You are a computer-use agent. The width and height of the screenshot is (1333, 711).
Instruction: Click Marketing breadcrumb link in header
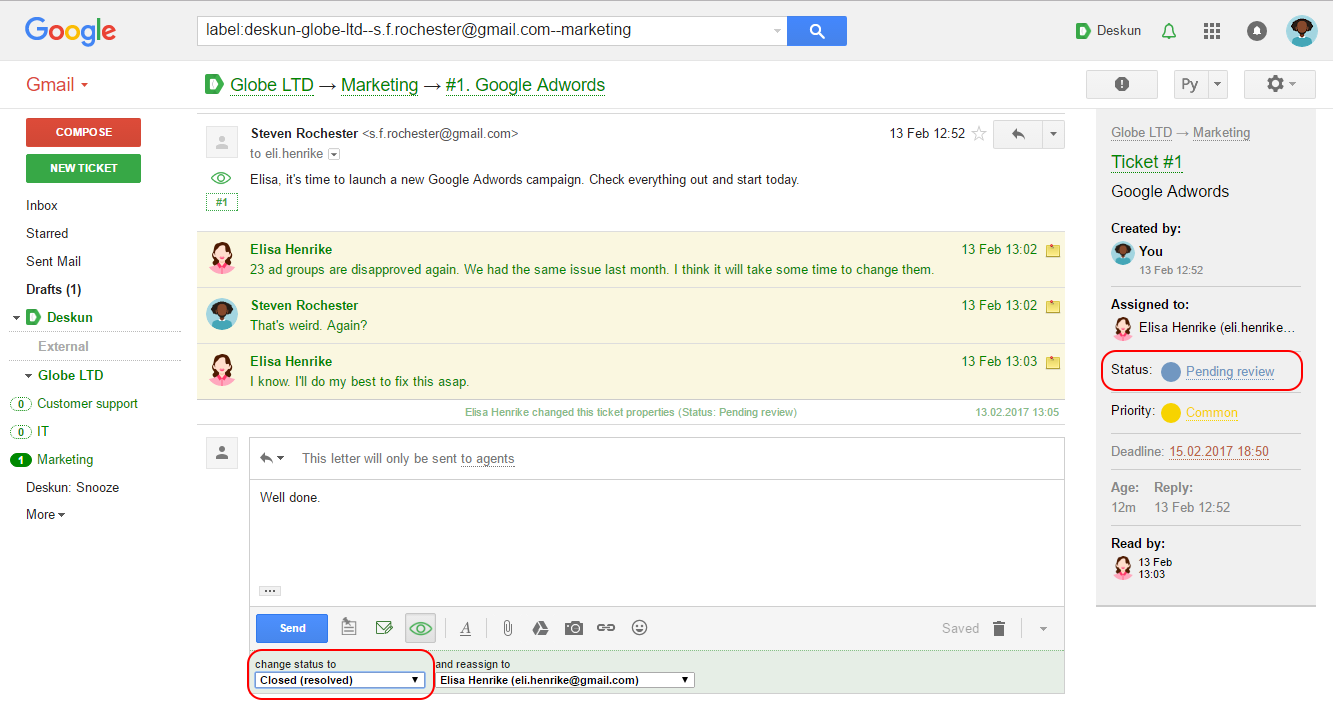tap(380, 85)
